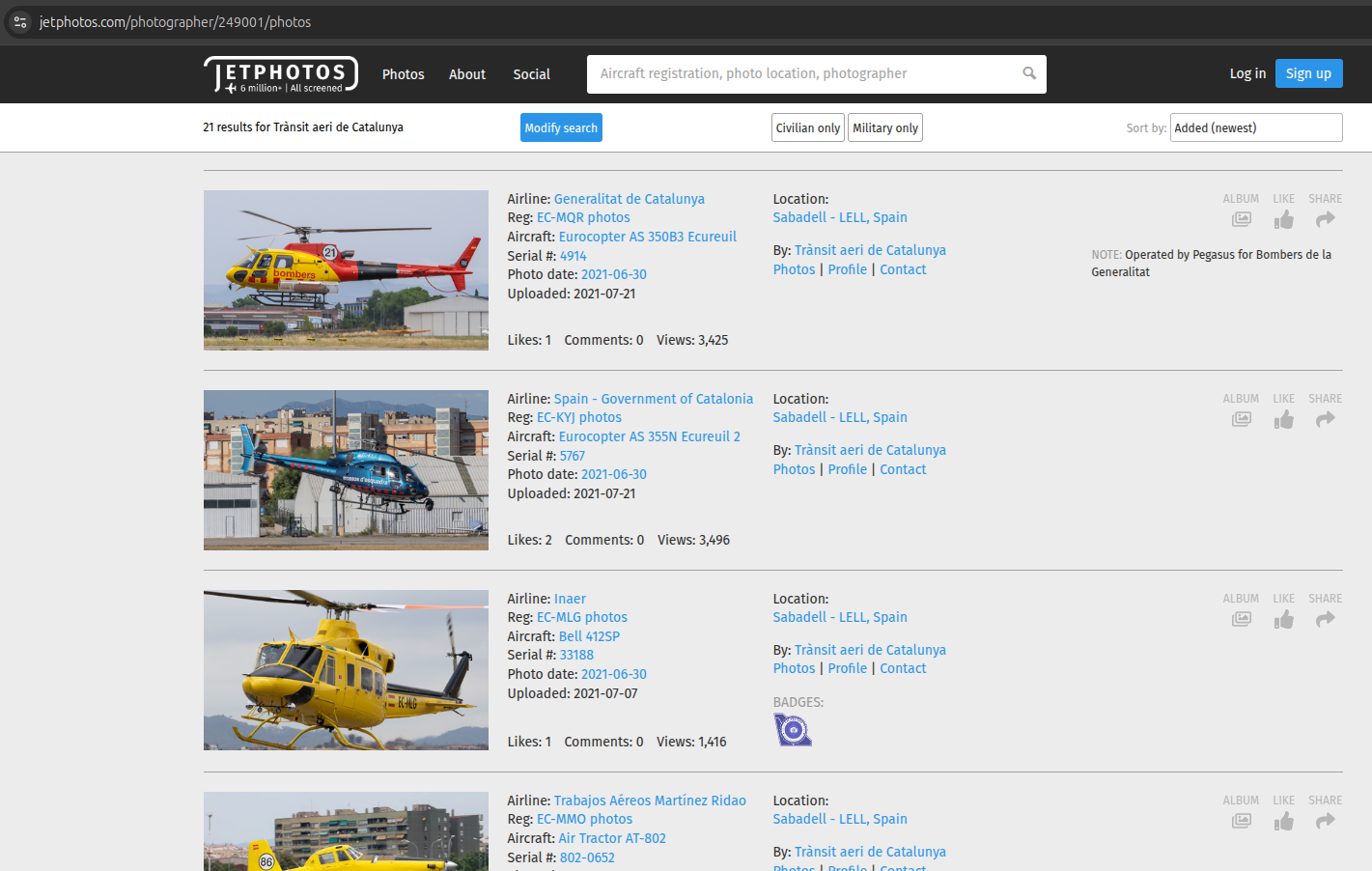Click the Sign up button
1372x871 pixels.
1308,73
